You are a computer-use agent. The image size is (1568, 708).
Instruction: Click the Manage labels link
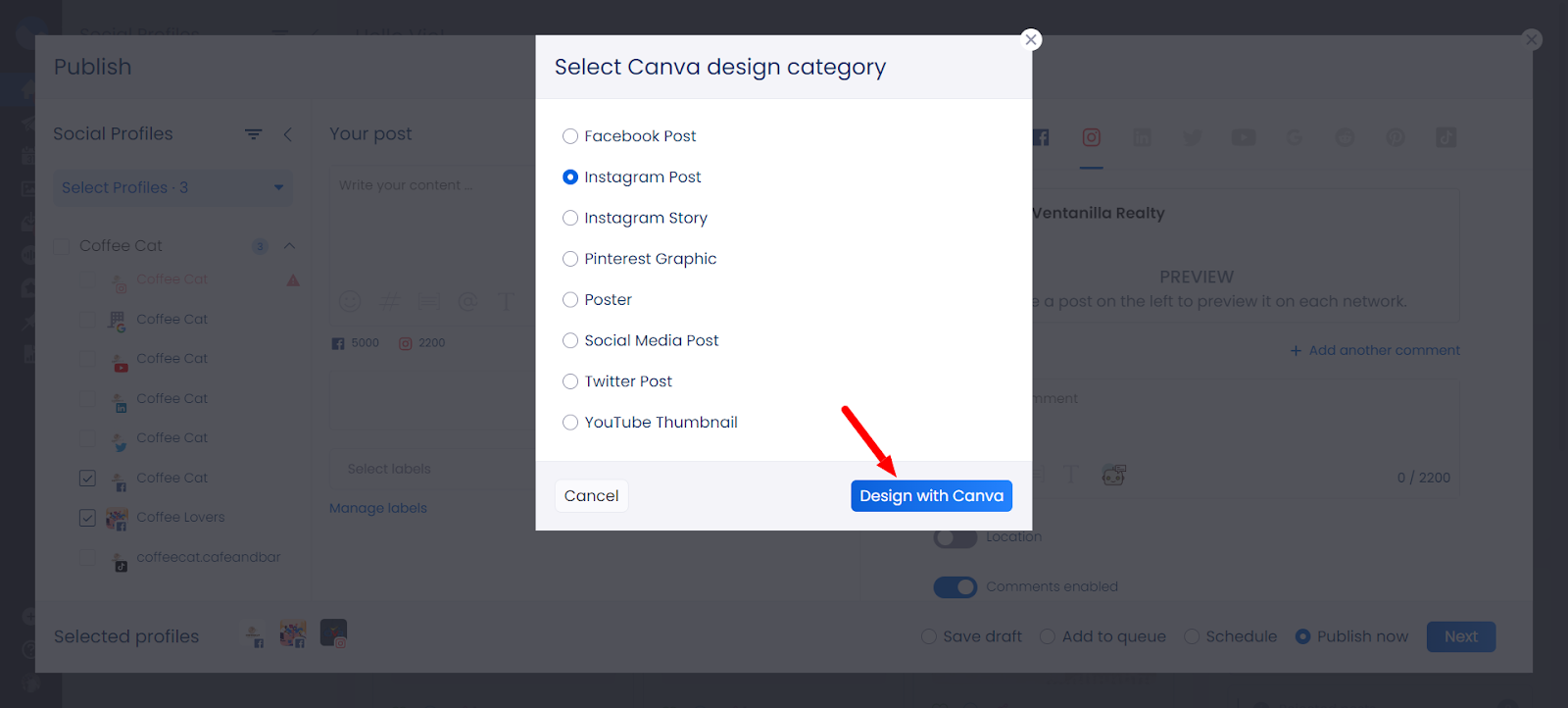pyautogui.click(x=378, y=508)
